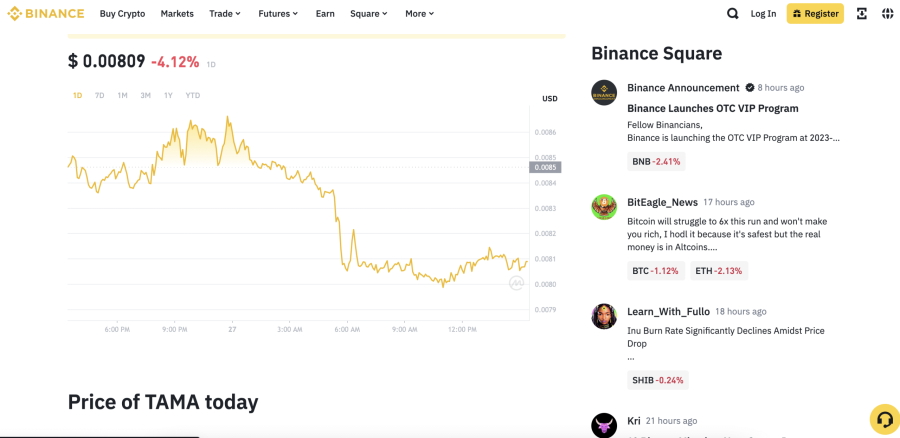Click the Log In link
Screen dimensions: 900x438
coord(763,14)
